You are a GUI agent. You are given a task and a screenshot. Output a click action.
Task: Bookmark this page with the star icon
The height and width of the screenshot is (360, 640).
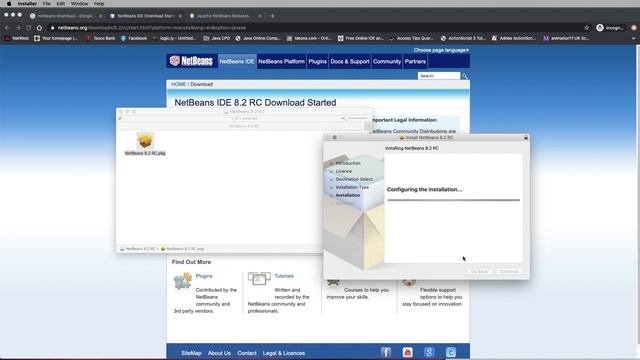point(587,28)
